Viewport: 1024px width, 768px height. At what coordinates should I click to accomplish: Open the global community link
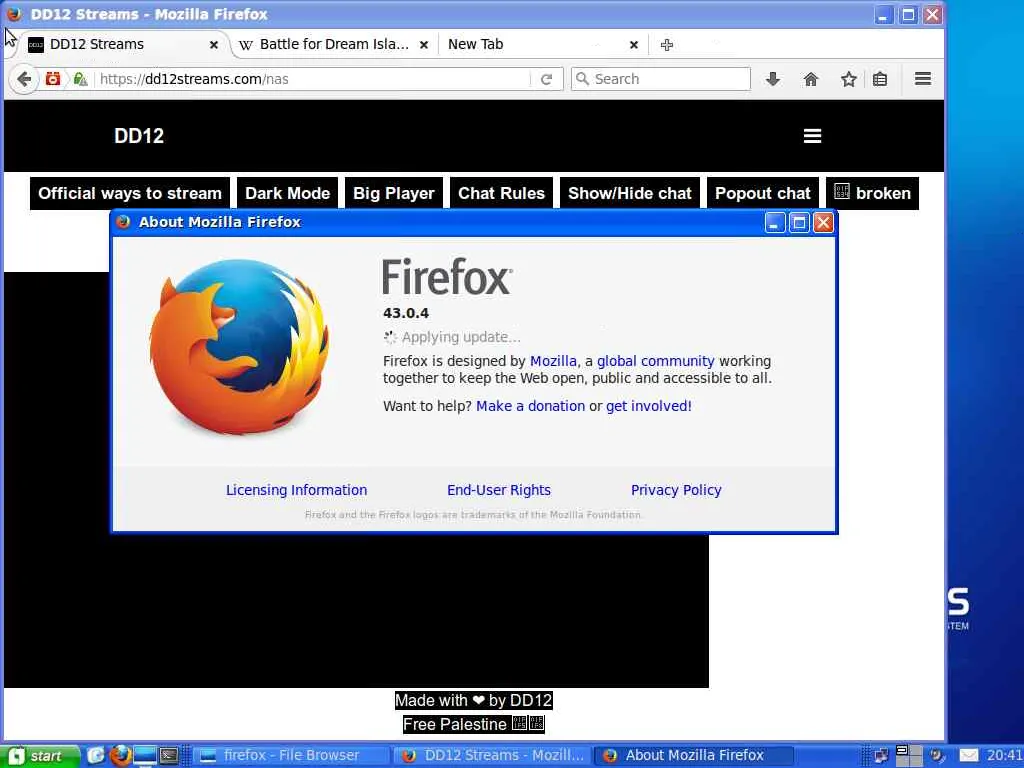point(656,361)
